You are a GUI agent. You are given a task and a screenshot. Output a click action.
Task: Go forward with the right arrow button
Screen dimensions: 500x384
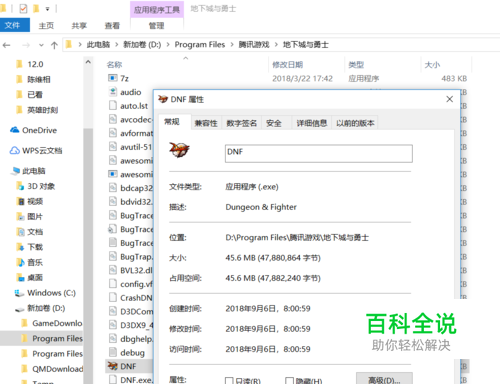[x=26, y=45]
